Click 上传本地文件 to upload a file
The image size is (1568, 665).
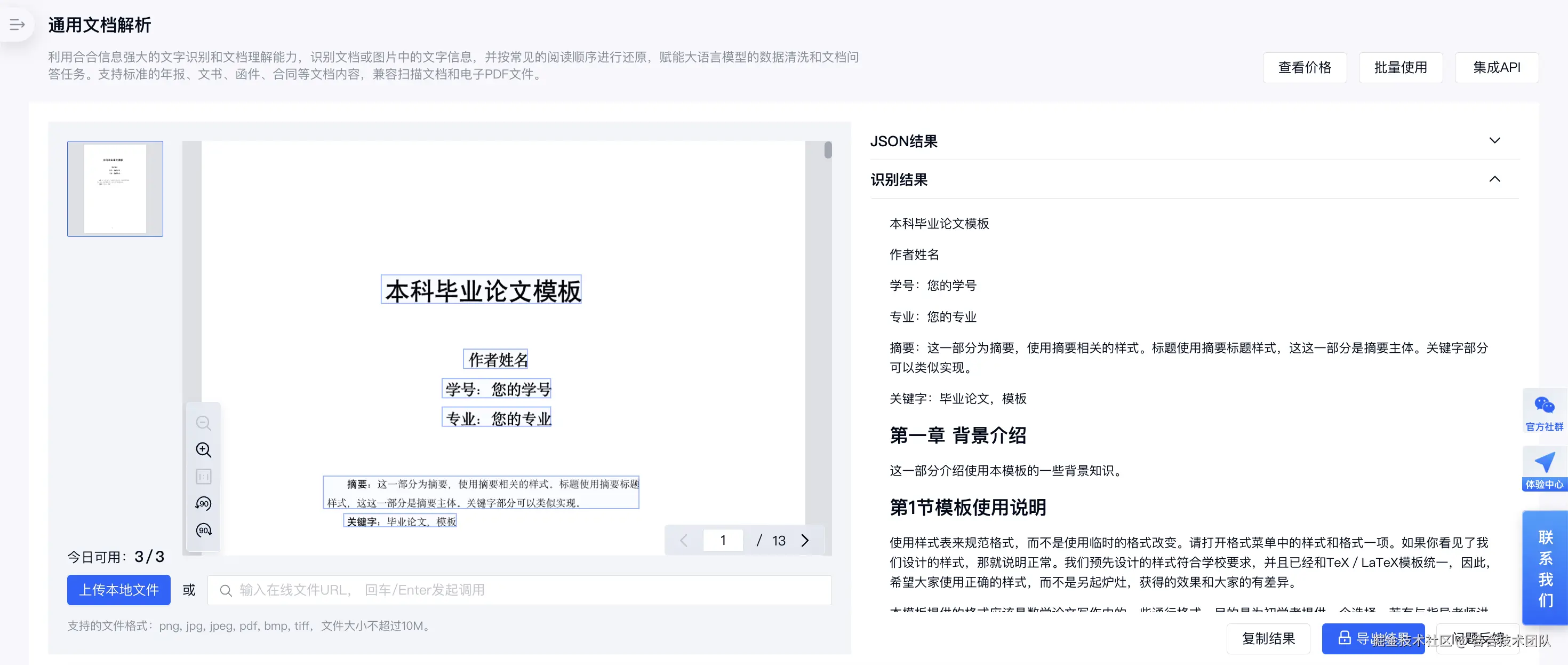(x=119, y=590)
